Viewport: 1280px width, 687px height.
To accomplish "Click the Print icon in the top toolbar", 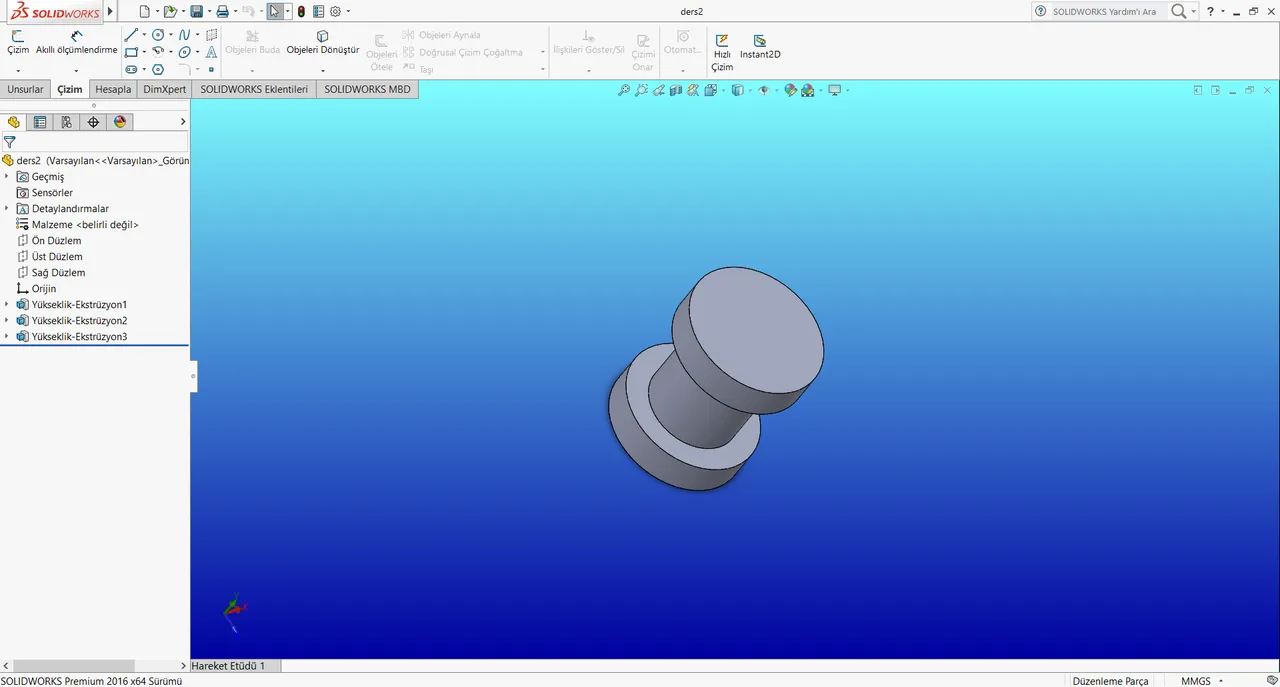I will [x=222, y=12].
